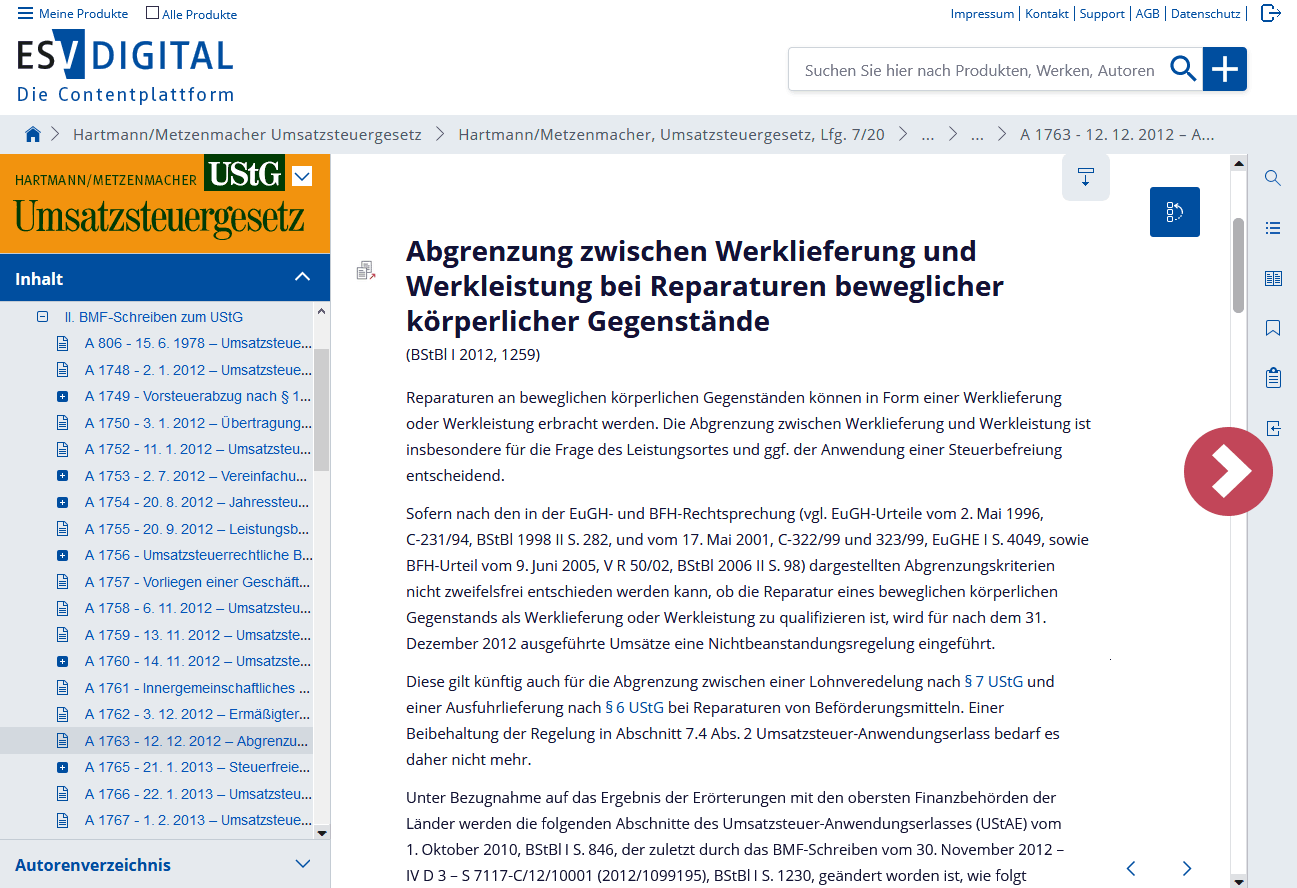Expand the A 1749 Vorsteuerabzug tree node

click(62, 397)
